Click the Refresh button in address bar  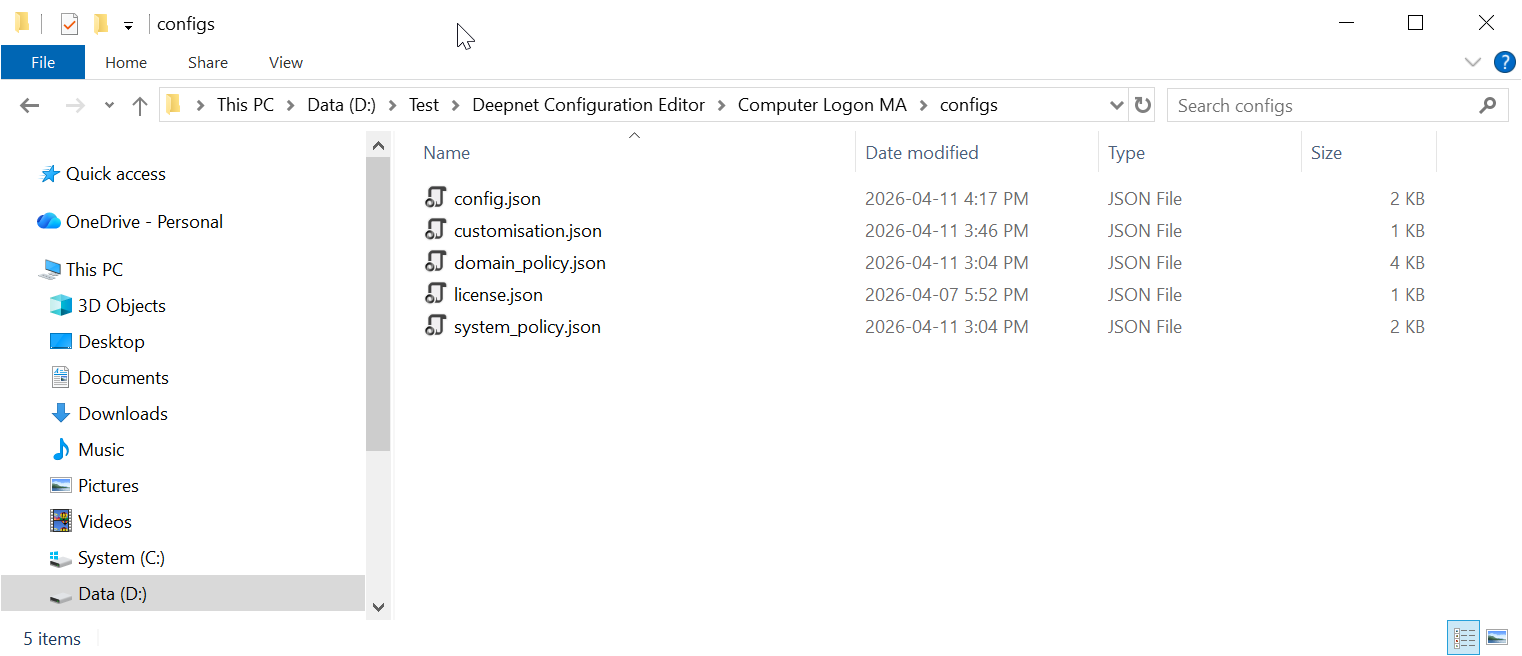pyautogui.click(x=1142, y=105)
